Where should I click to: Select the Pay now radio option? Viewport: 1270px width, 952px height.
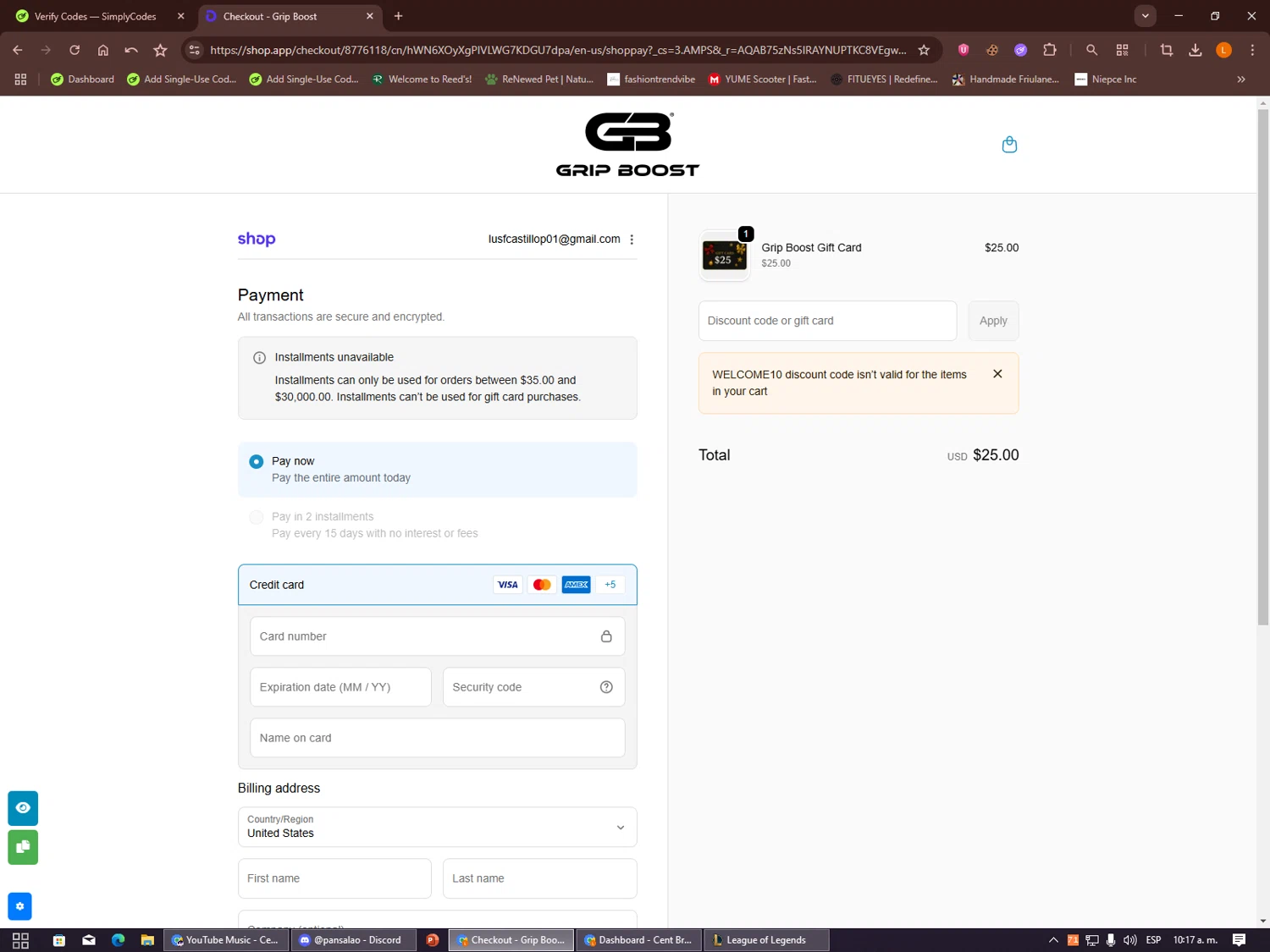[x=256, y=461]
